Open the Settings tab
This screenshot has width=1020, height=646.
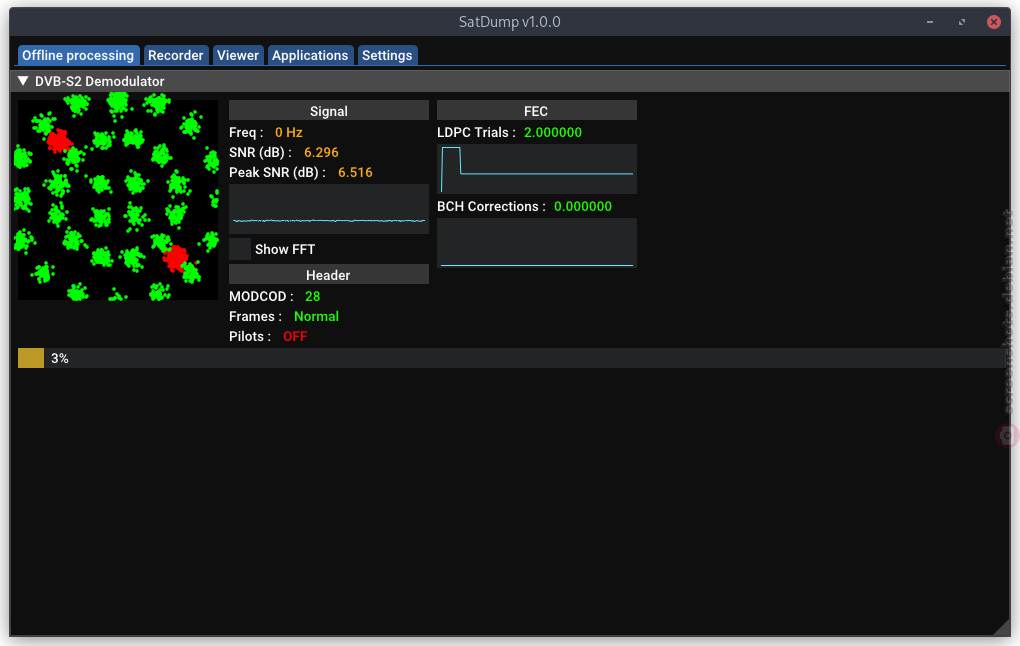[x=387, y=55]
